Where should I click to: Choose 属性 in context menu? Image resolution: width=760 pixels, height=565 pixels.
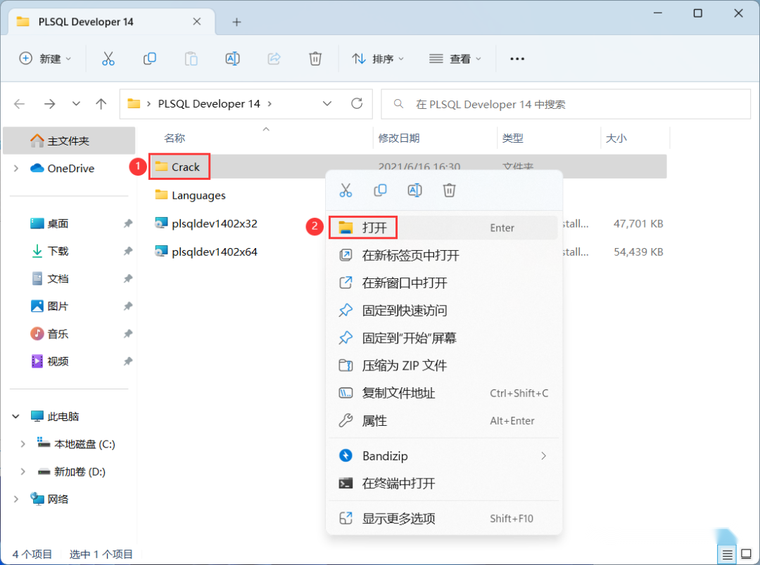[443, 421]
